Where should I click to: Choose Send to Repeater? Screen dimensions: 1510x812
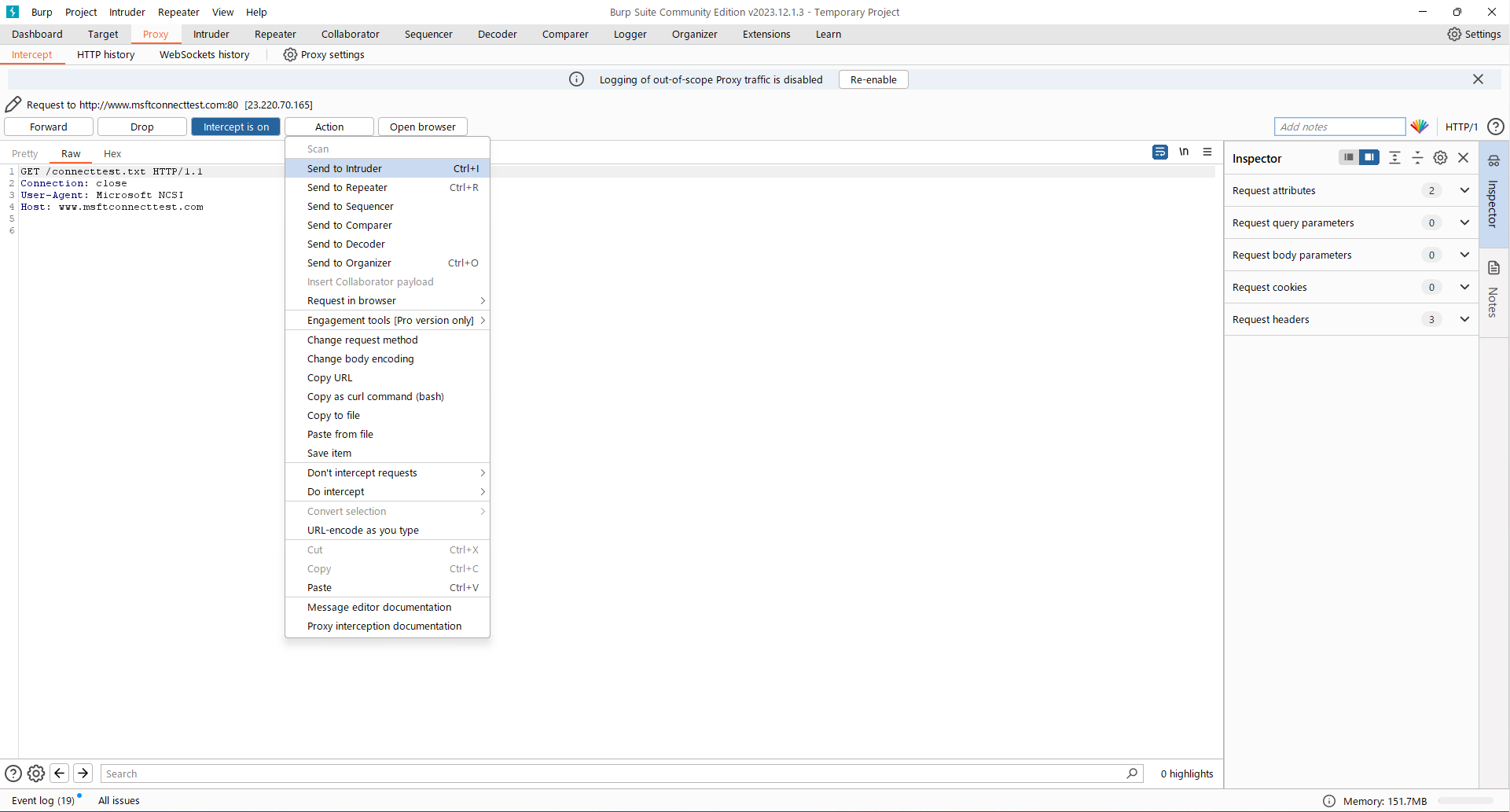388,187
